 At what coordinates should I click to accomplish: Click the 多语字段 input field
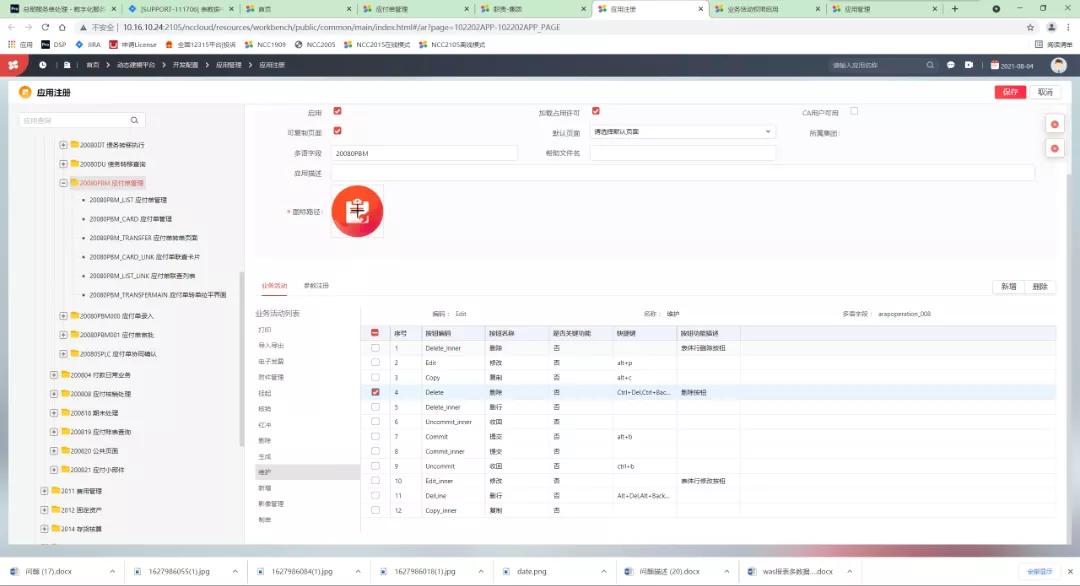point(424,153)
